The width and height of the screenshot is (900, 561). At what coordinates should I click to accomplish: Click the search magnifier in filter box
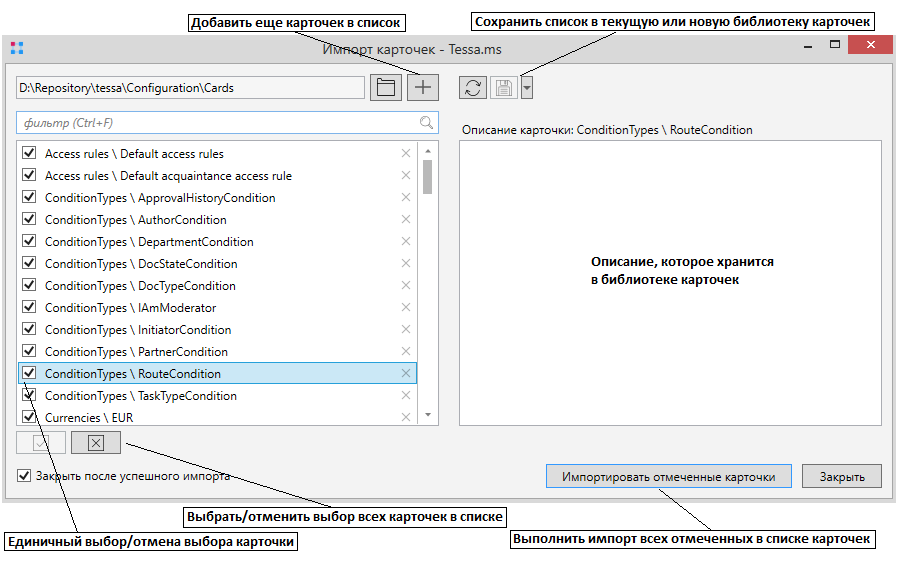pos(427,123)
